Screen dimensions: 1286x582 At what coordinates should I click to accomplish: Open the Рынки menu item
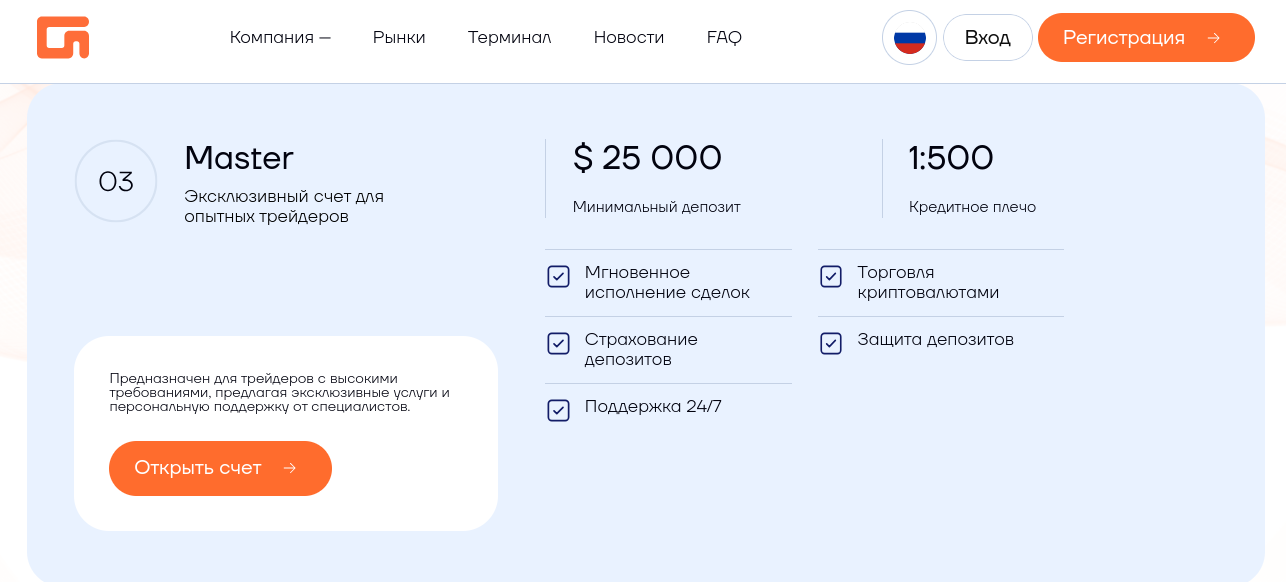click(399, 38)
